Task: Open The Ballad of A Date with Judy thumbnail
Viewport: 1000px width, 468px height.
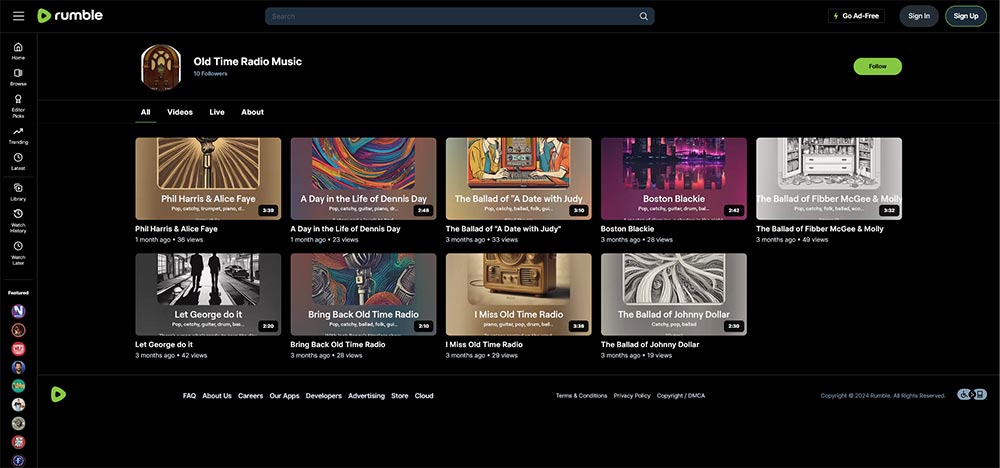Action: point(518,179)
